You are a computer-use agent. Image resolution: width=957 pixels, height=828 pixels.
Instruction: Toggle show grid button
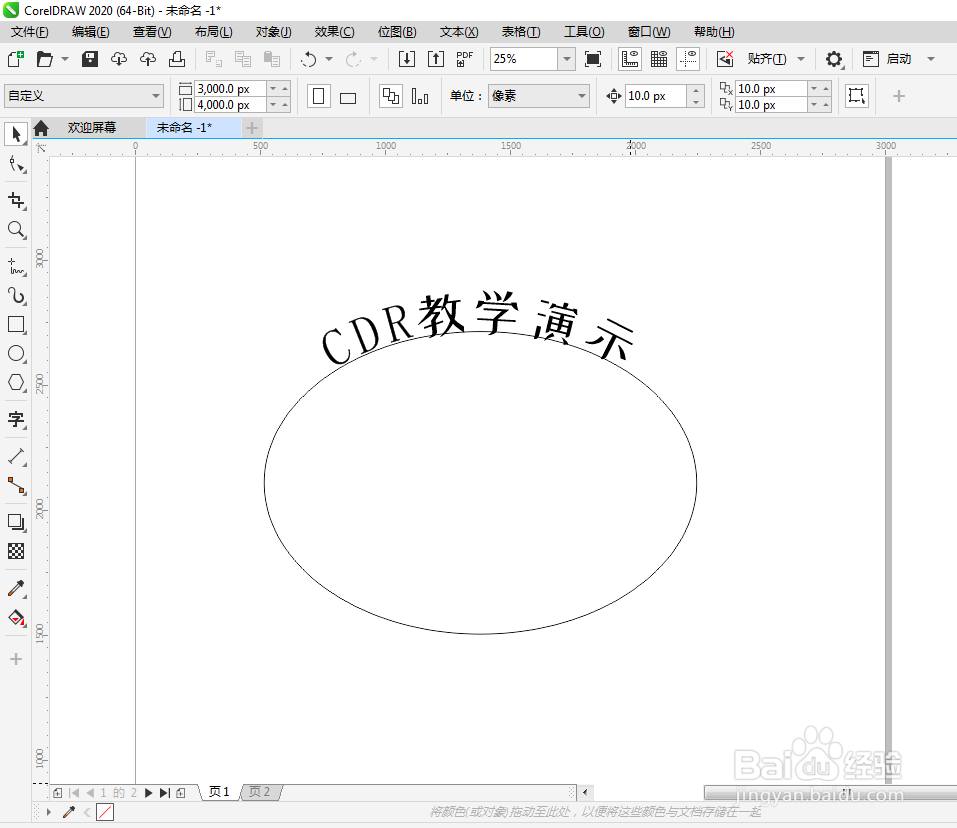(x=659, y=59)
